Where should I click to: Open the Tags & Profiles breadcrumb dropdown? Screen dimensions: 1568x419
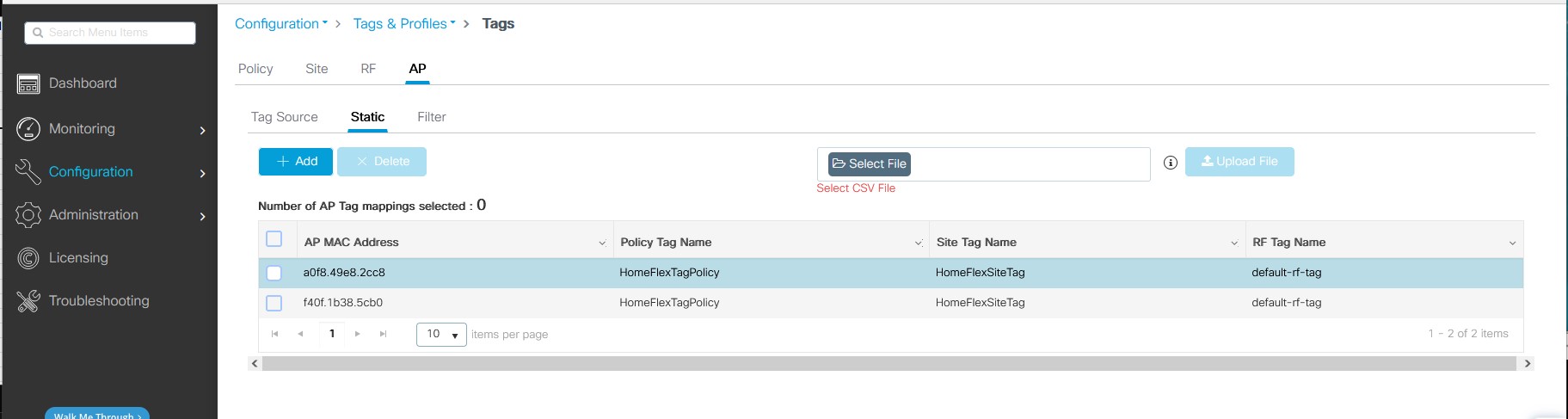coord(404,24)
